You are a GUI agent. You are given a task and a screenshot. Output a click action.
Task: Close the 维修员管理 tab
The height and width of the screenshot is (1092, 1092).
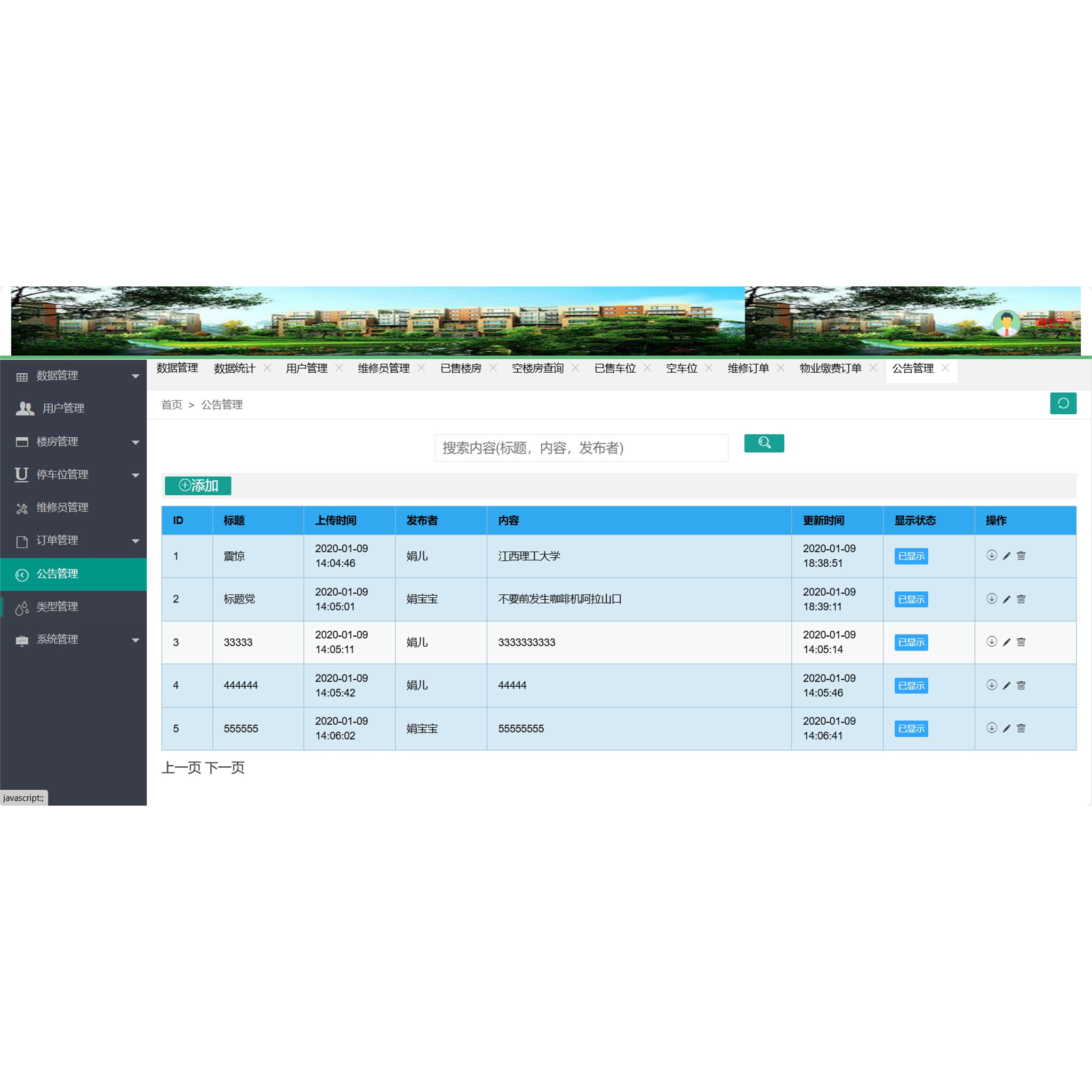pyautogui.click(x=421, y=367)
